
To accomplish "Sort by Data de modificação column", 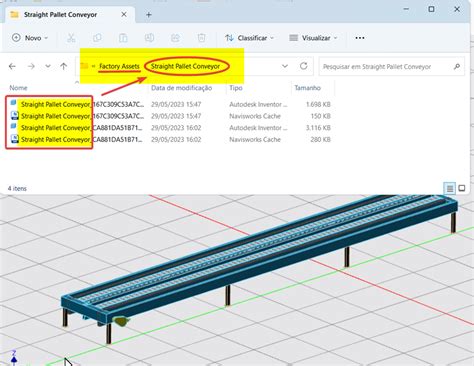I will point(181,88).
